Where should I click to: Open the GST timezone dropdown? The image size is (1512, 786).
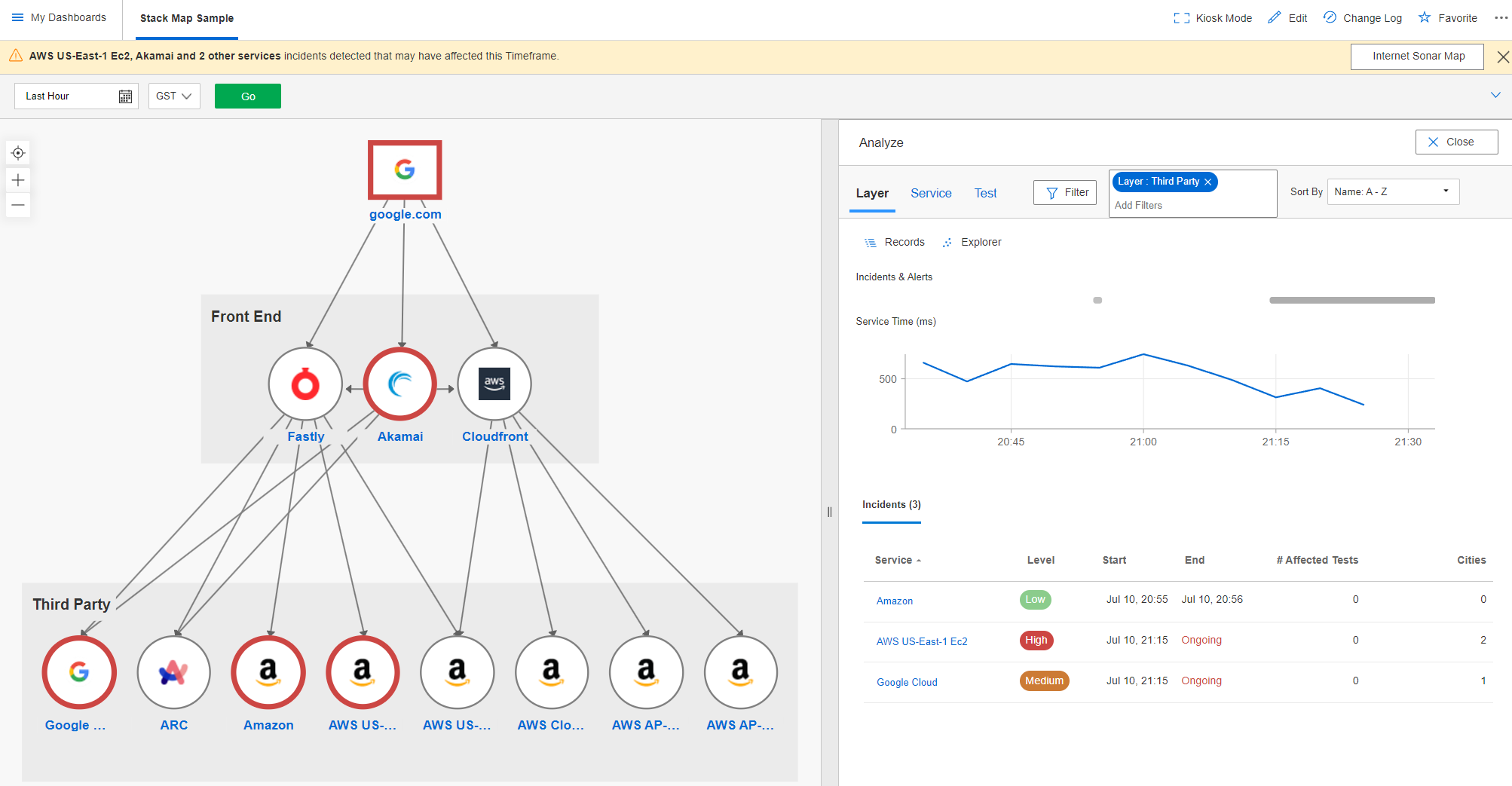tap(174, 96)
